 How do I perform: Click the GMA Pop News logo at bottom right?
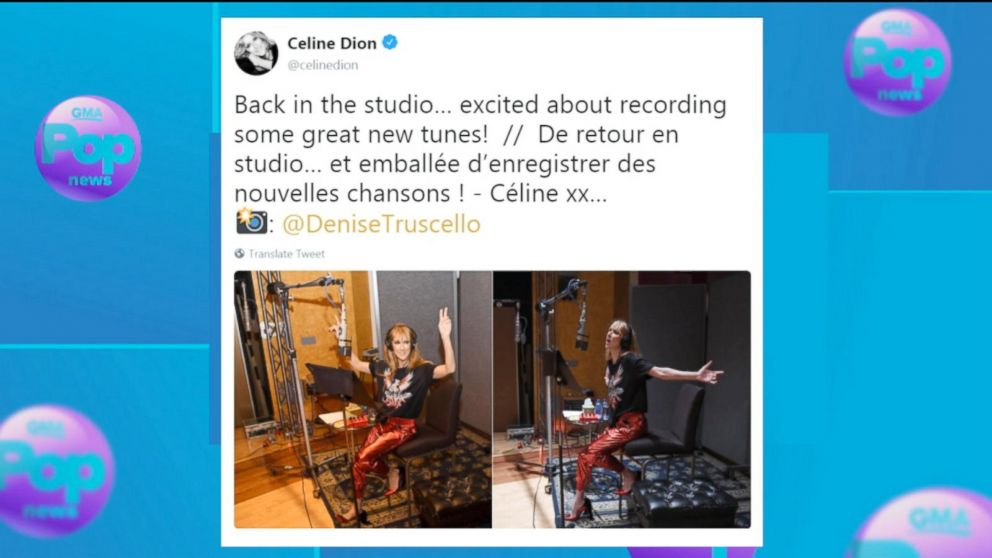pyautogui.click(x=927, y=523)
